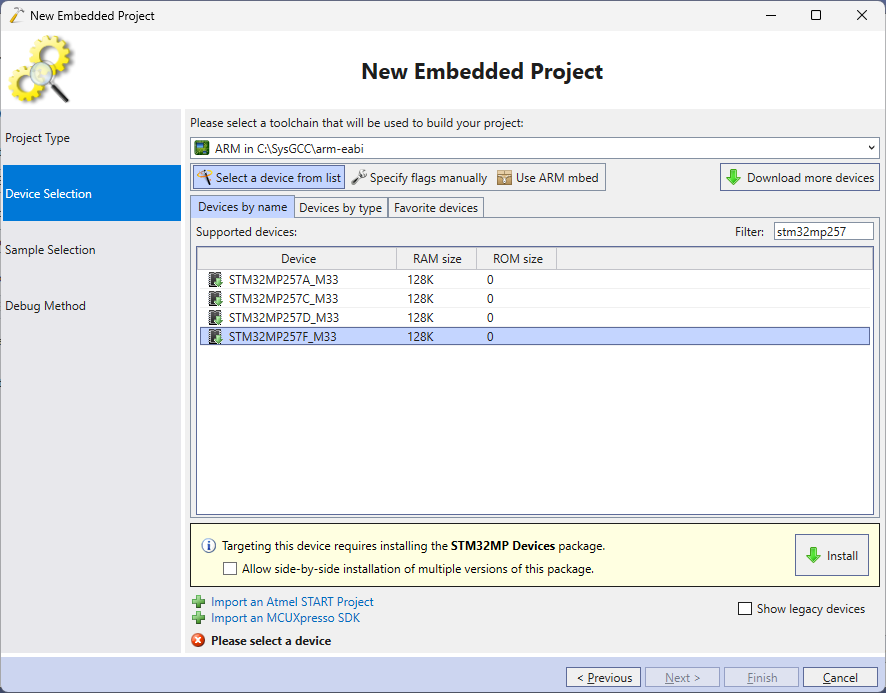This screenshot has width=886, height=693.
Task: Sort by the Device column header
Action: click(297, 258)
